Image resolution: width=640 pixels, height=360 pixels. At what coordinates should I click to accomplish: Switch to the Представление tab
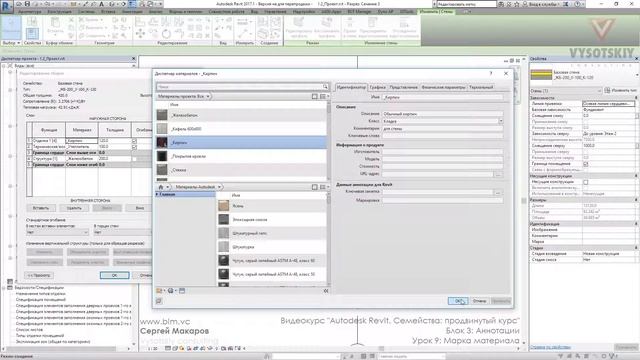(x=403, y=87)
